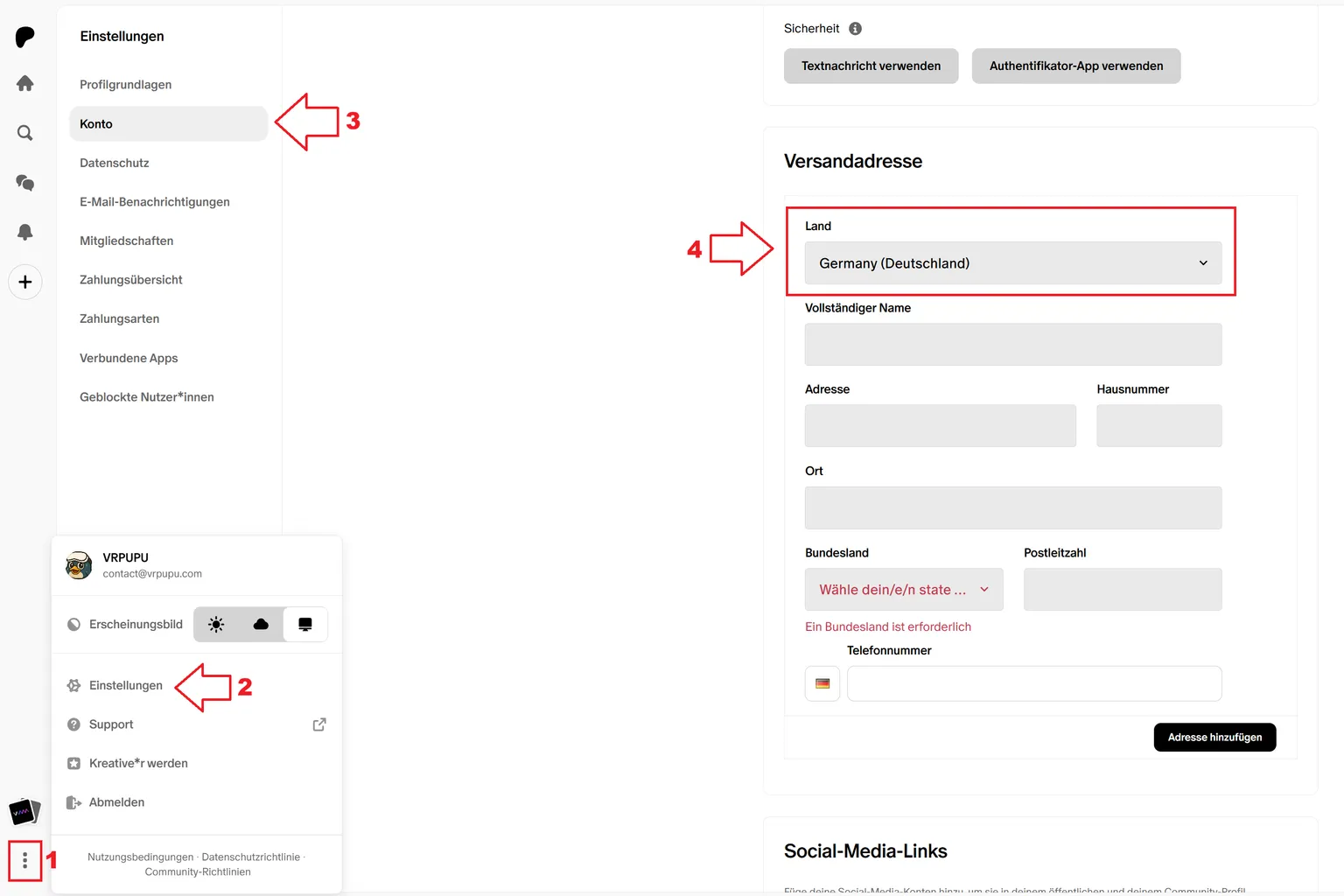Focus the Postleitzahl field
Image resolution: width=1344 pixels, height=896 pixels.
click(1123, 590)
